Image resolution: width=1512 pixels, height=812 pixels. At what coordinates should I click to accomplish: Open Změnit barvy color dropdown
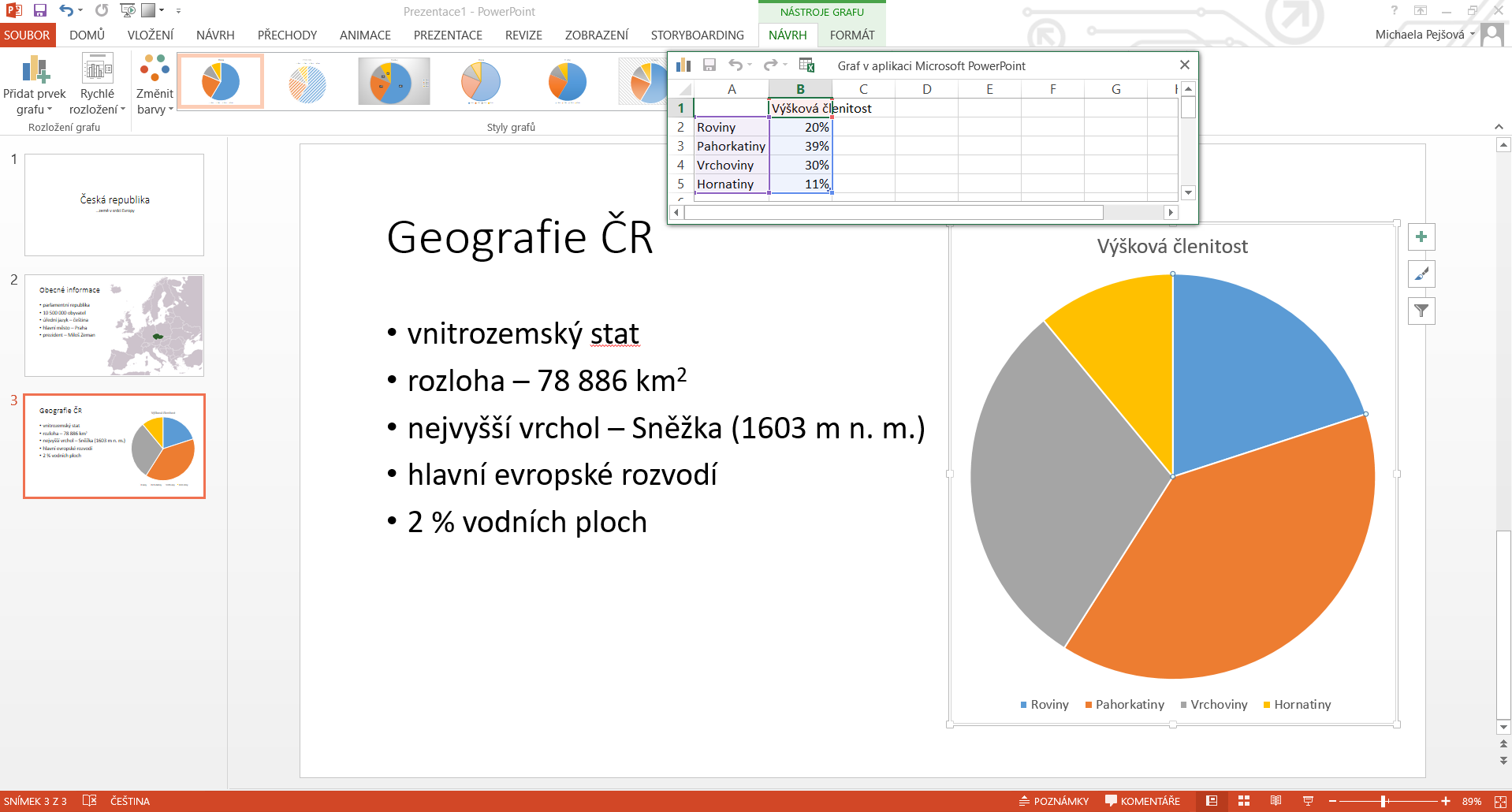point(155,87)
